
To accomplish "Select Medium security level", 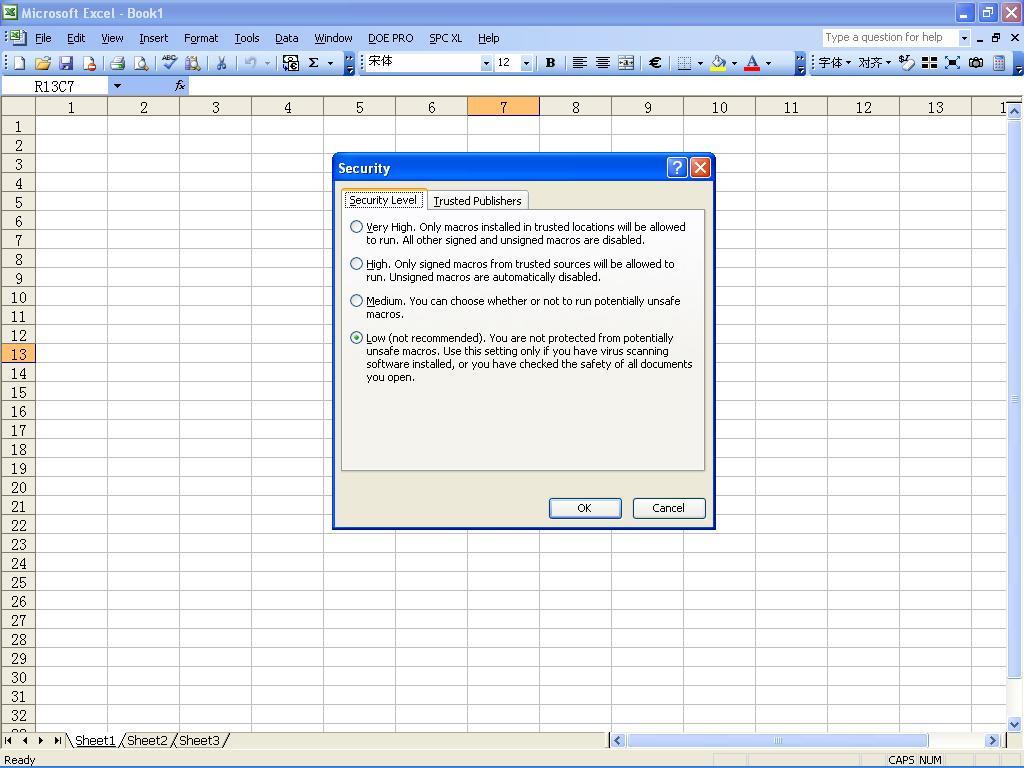I will [x=356, y=300].
